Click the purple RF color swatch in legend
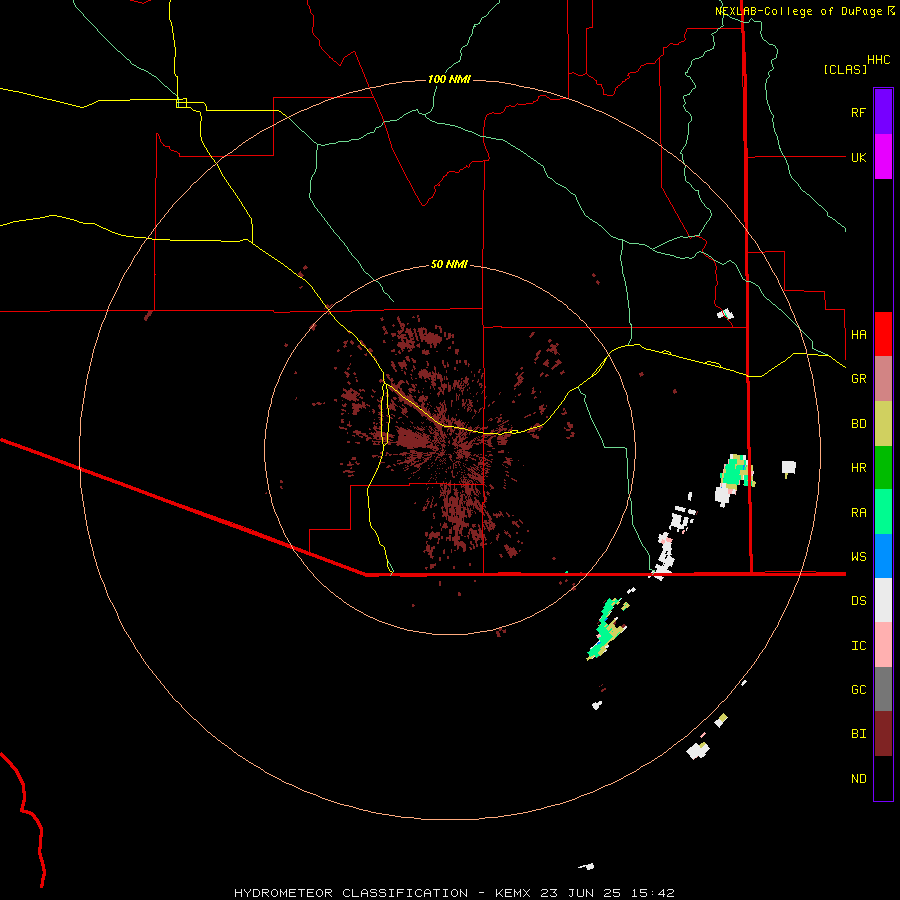900x900 pixels. tap(883, 112)
